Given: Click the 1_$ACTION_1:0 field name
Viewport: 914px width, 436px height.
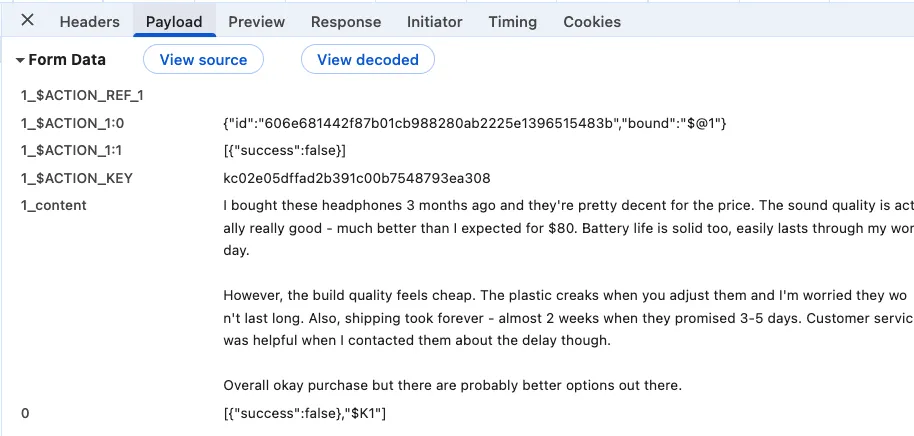Looking at the screenshot, I should 72,123.
